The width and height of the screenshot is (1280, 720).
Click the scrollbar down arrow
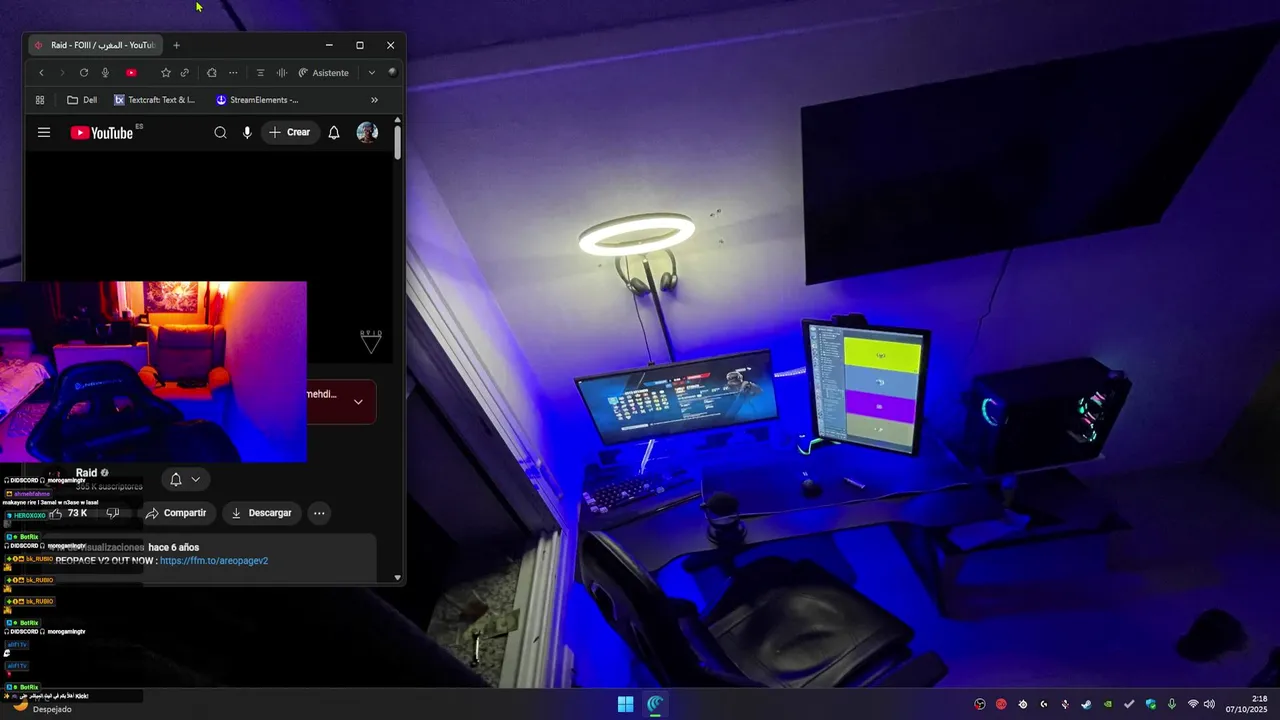pyautogui.click(x=398, y=577)
